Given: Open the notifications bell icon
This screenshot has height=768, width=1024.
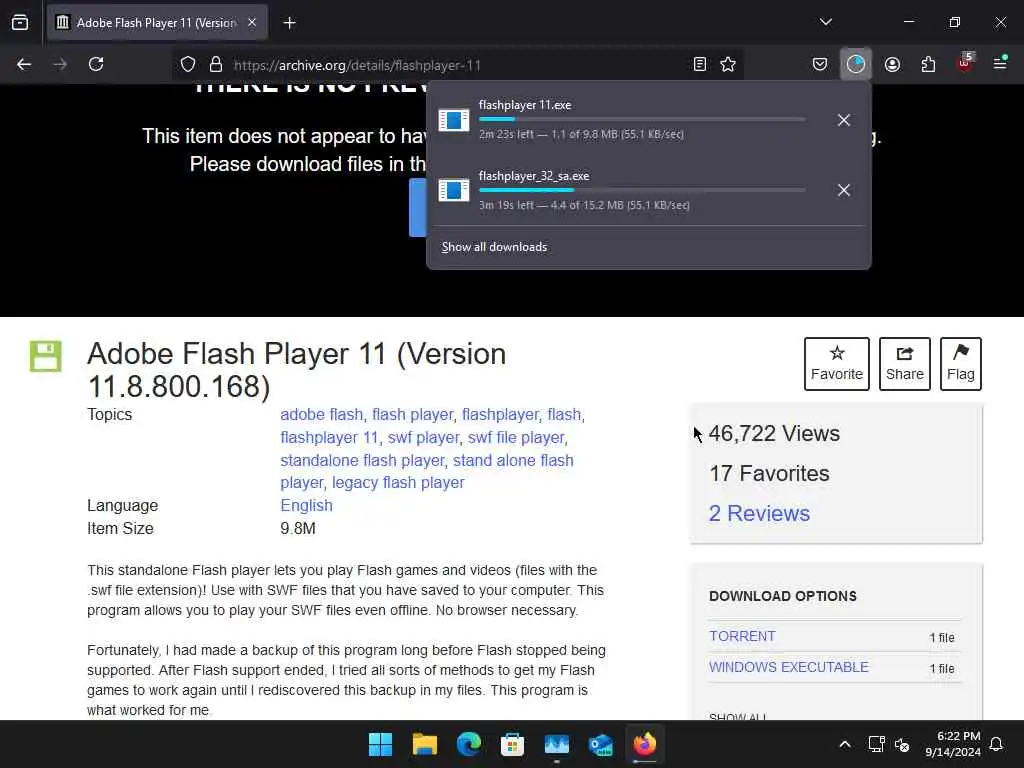Looking at the screenshot, I should [x=997, y=744].
